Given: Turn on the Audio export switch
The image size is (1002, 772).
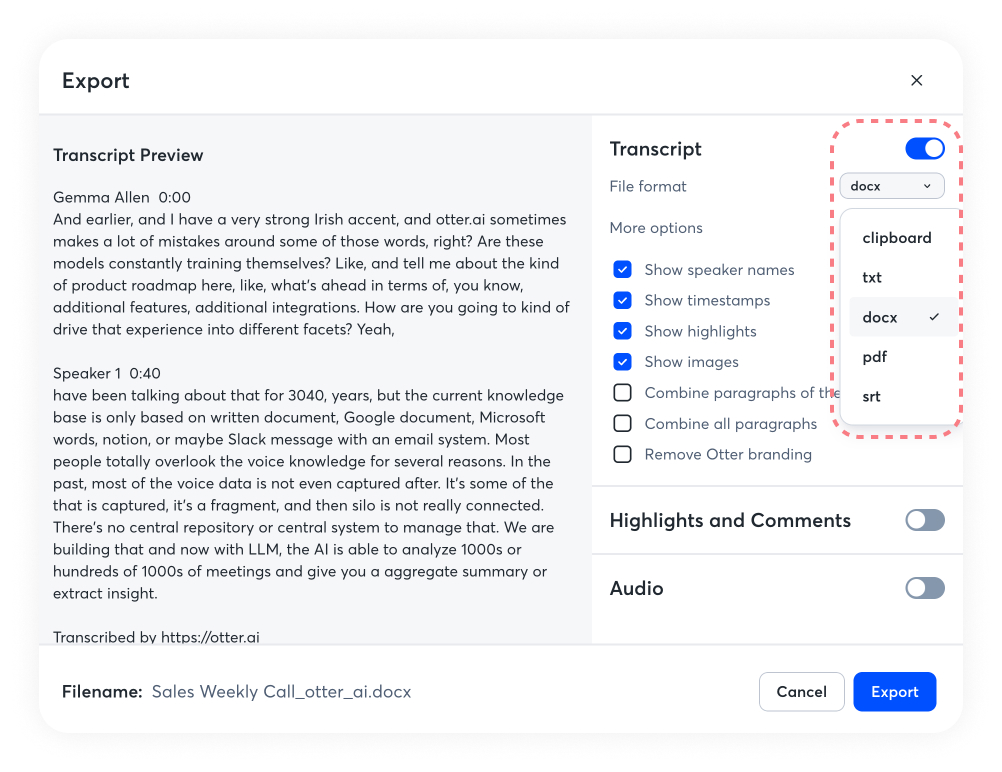Looking at the screenshot, I should [x=924, y=588].
